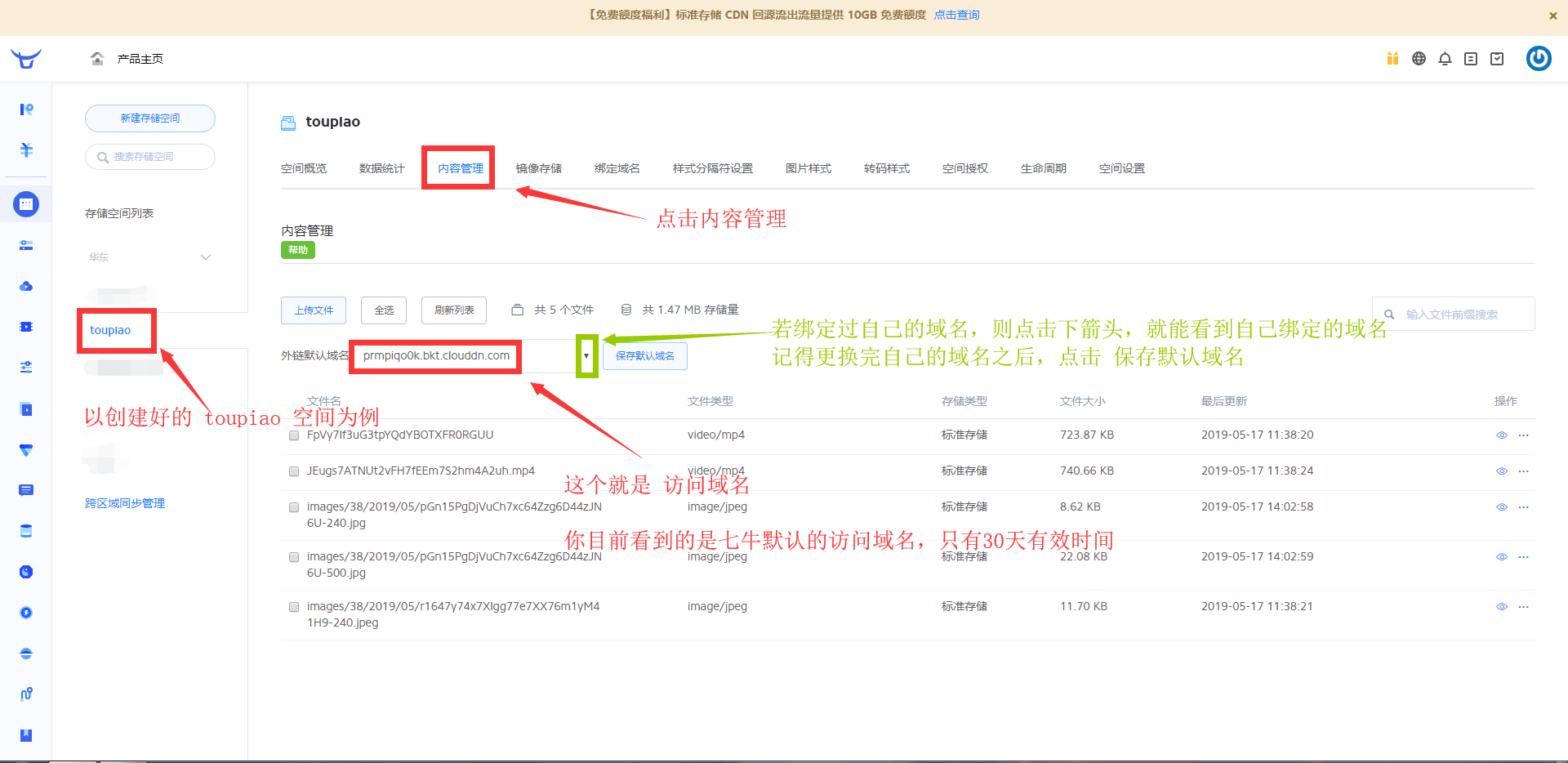Select the 转码样式 tab
This screenshot has height=763, width=1568.
[887, 168]
